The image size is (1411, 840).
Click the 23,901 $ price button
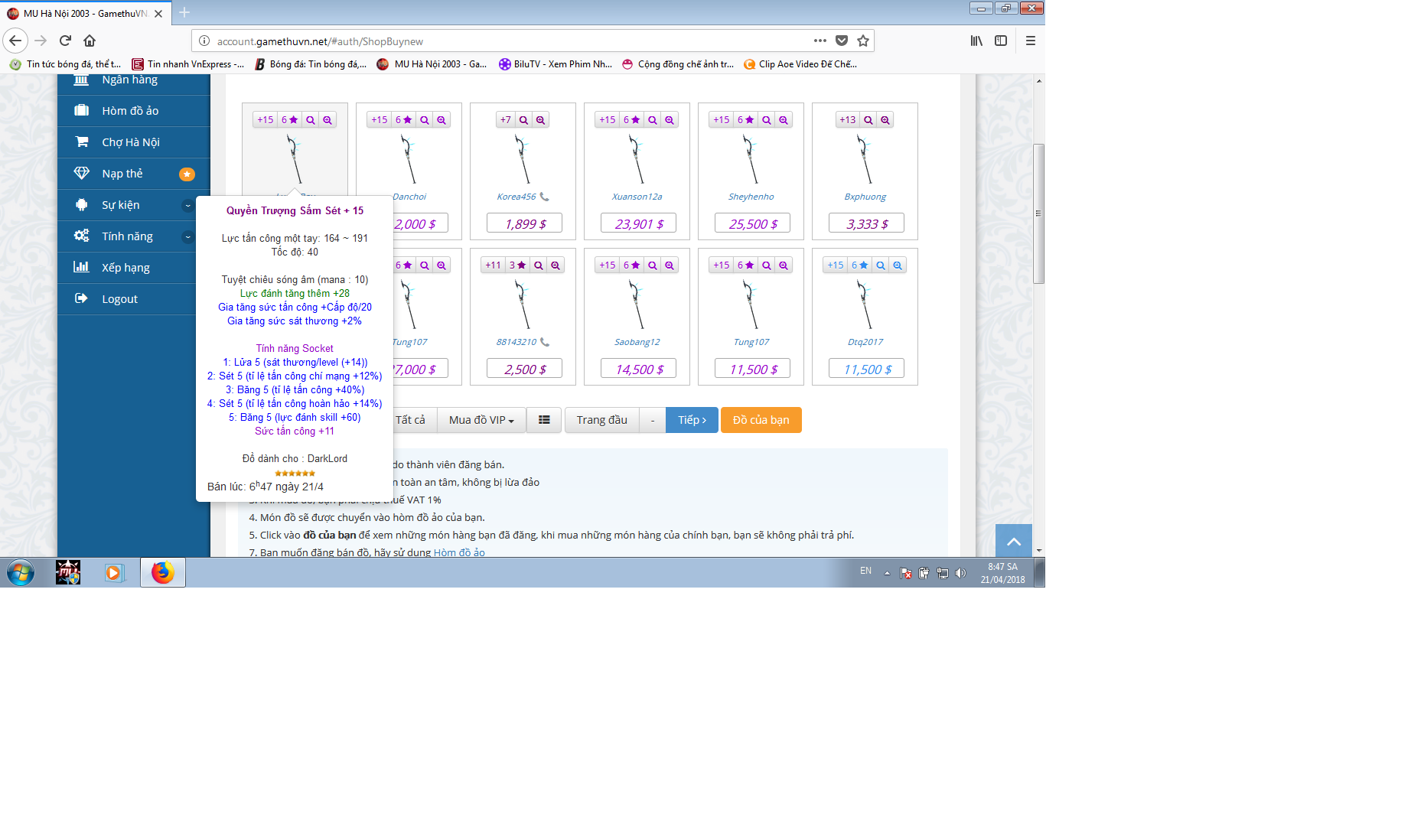click(639, 223)
